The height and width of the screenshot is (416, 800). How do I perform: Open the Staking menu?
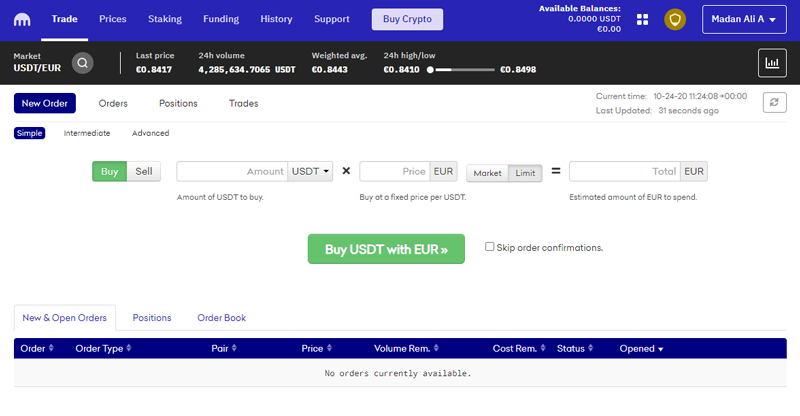[x=165, y=19]
